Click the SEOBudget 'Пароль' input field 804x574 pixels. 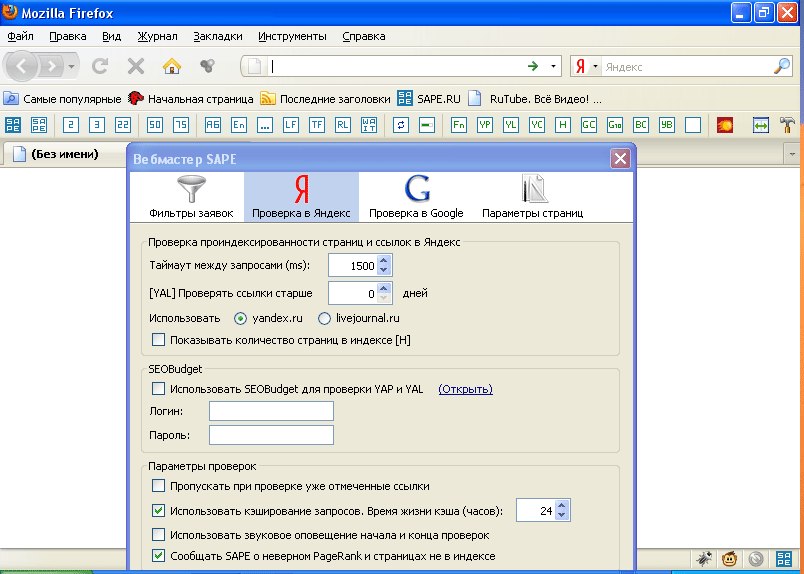point(271,435)
